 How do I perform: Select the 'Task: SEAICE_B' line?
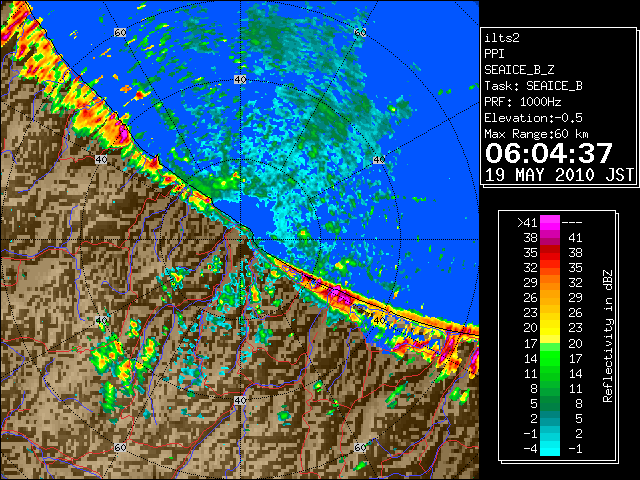tap(533, 86)
